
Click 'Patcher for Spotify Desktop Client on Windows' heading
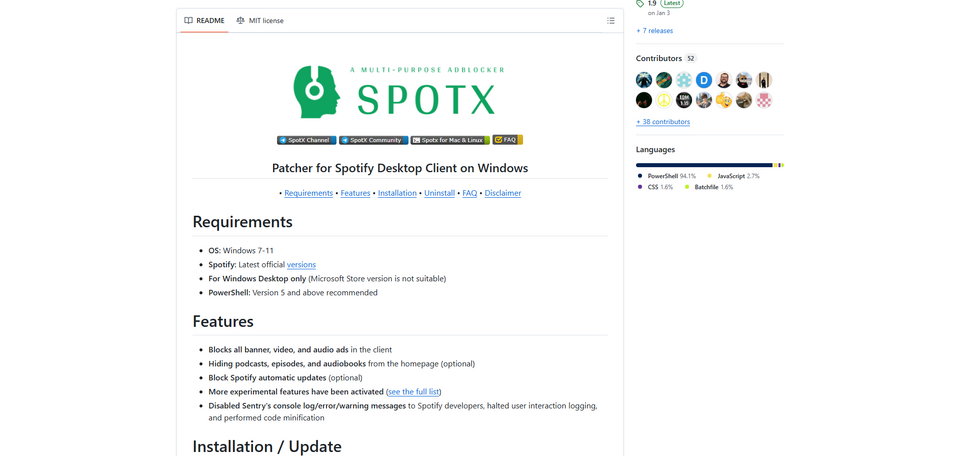[400, 168]
